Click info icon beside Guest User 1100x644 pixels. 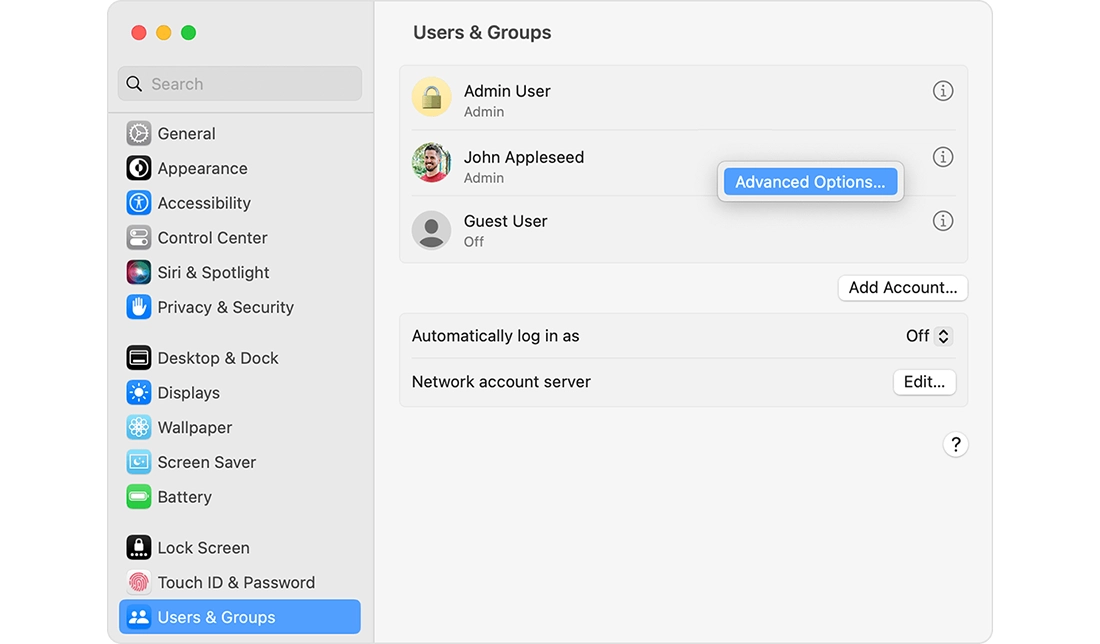(x=942, y=221)
